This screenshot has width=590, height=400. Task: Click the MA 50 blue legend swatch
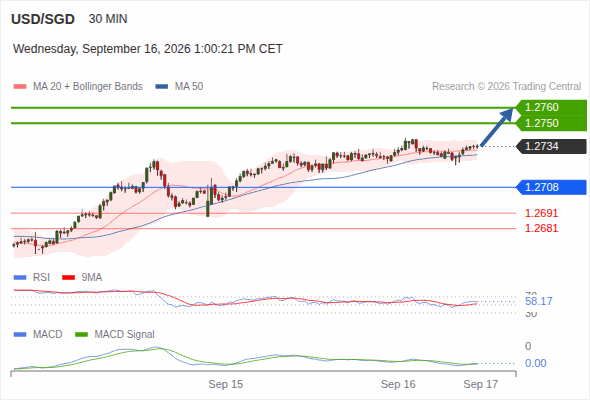coord(162,87)
